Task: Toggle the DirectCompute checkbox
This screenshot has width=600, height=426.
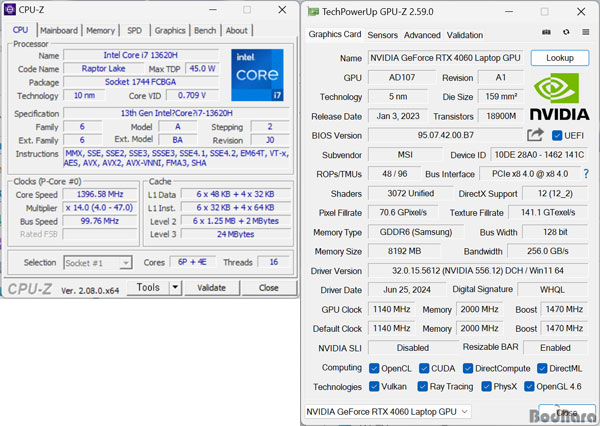Action: coord(468,368)
